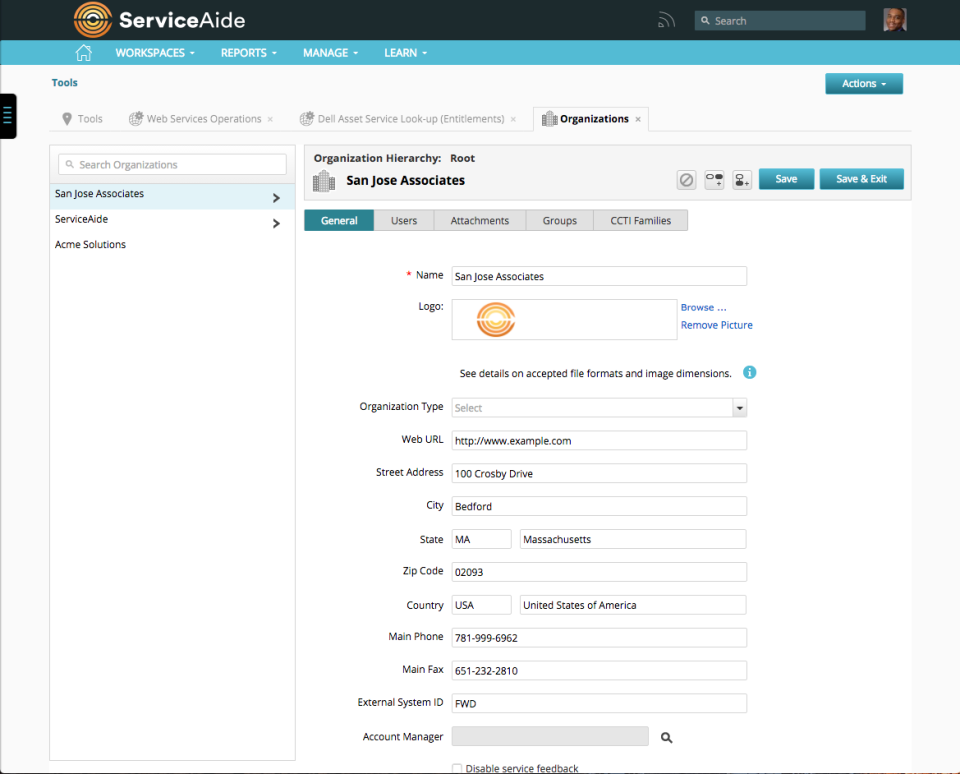Close the Dell Asset Service Look-up tab
Screen dimensions: 960x774
point(513,119)
